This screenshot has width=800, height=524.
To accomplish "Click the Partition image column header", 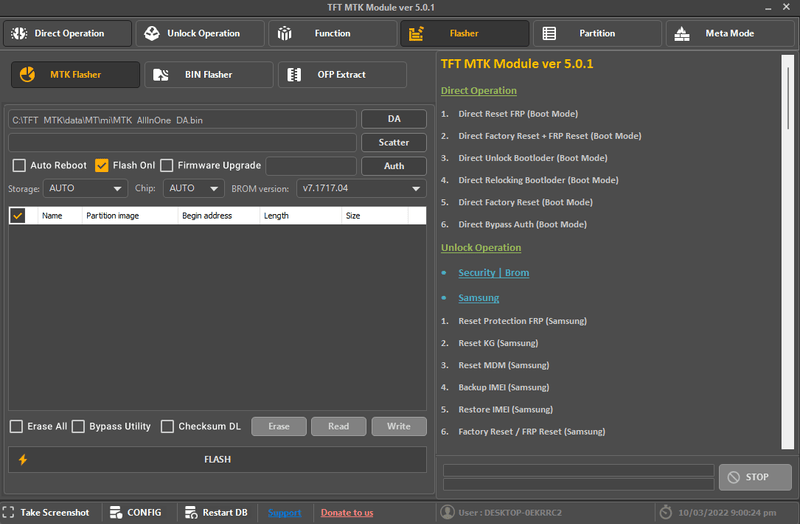I will pos(130,216).
